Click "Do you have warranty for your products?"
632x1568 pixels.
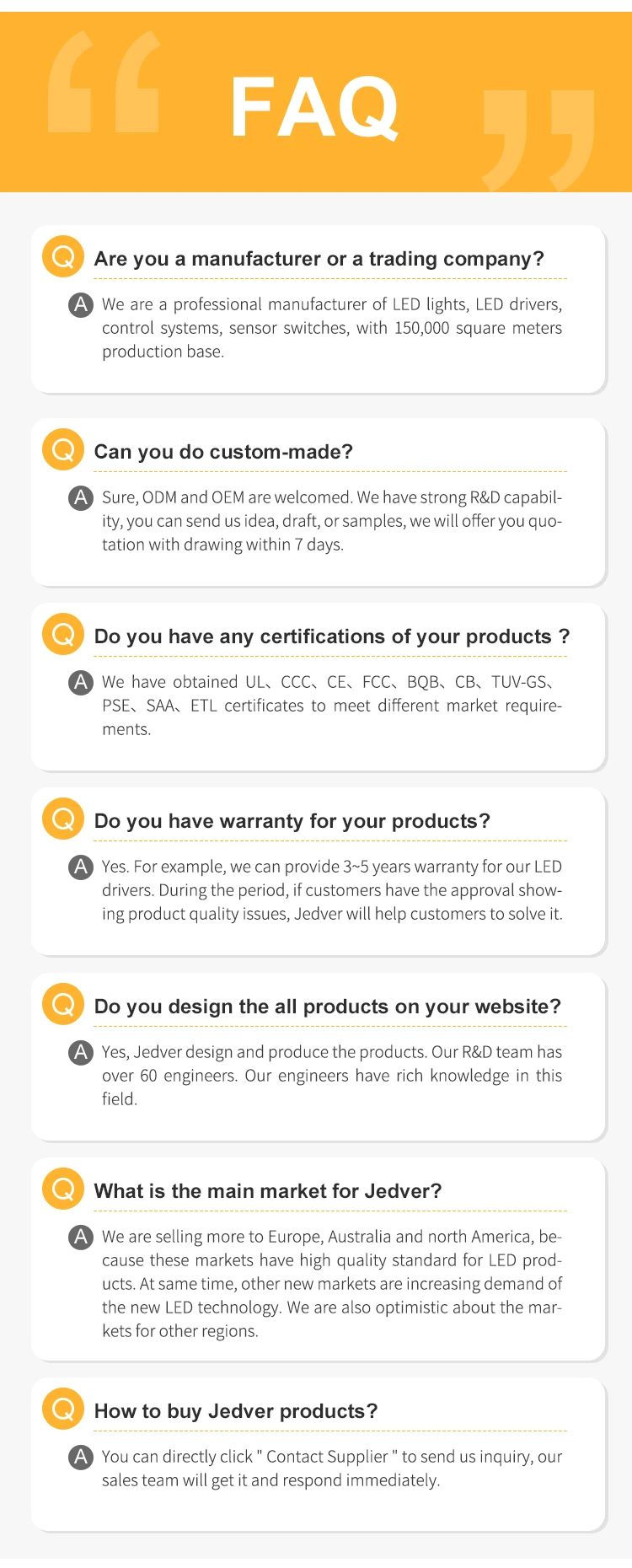(x=292, y=821)
